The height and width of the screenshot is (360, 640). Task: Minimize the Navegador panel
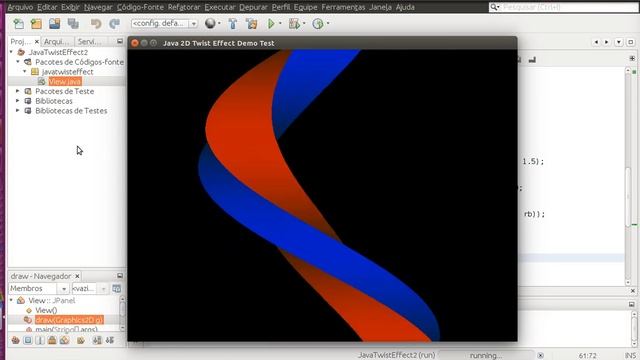coord(120,276)
